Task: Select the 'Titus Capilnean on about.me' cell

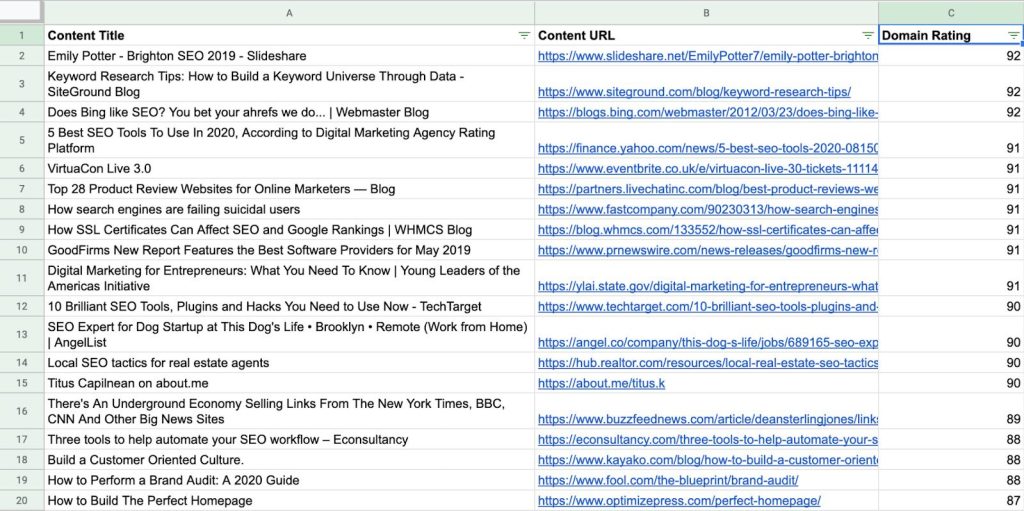Action: click(x=130, y=383)
